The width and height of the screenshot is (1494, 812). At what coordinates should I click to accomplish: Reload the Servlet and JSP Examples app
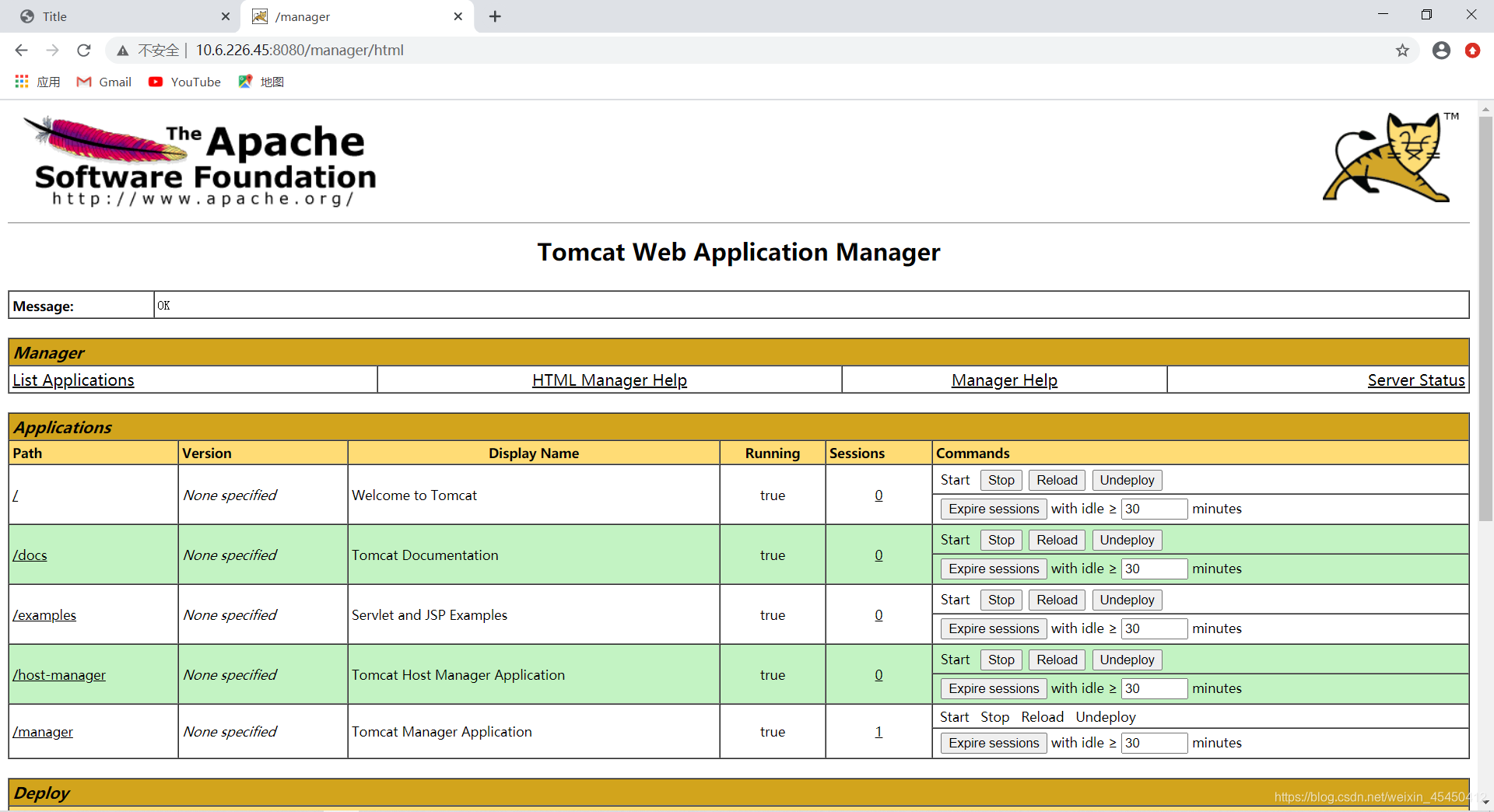coord(1057,600)
